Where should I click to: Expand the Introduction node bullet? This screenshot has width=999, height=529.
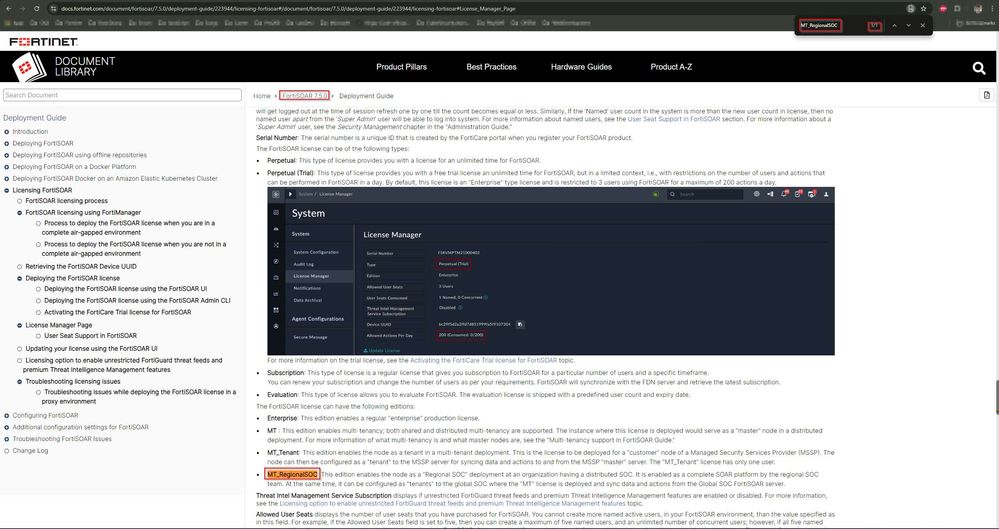6,132
